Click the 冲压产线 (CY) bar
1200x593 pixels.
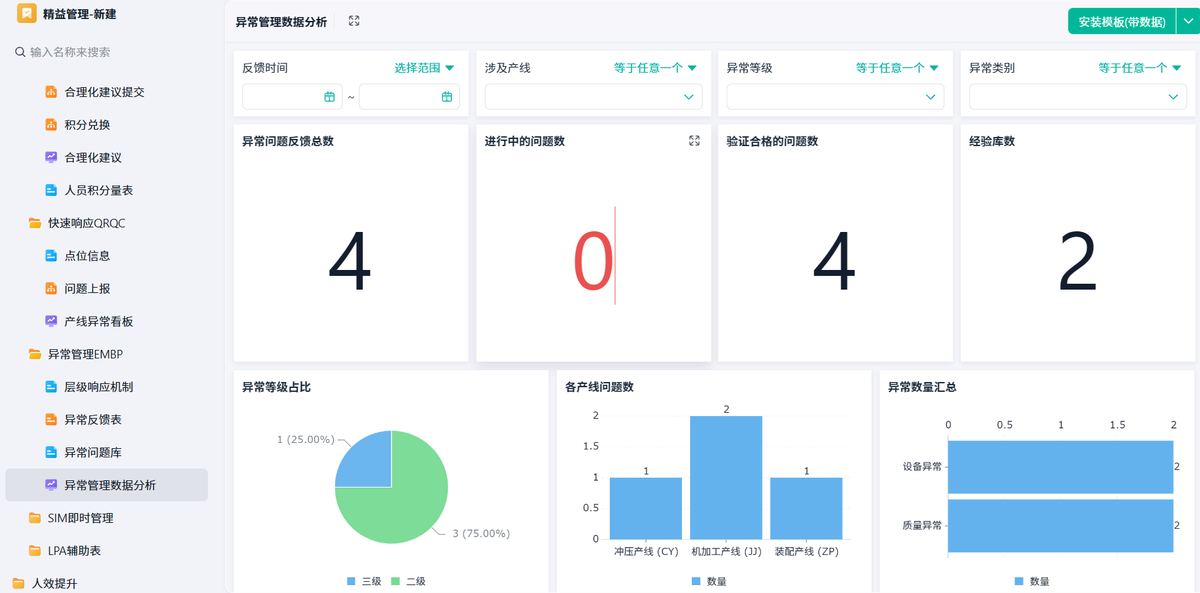click(646, 508)
